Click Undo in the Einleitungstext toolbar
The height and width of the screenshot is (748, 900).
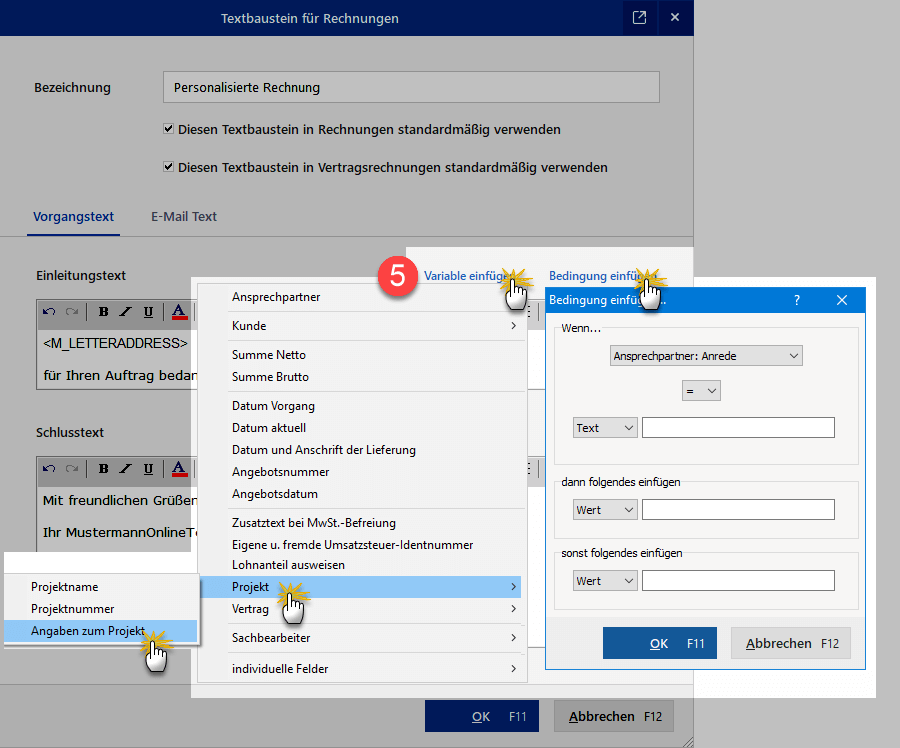pos(49,312)
